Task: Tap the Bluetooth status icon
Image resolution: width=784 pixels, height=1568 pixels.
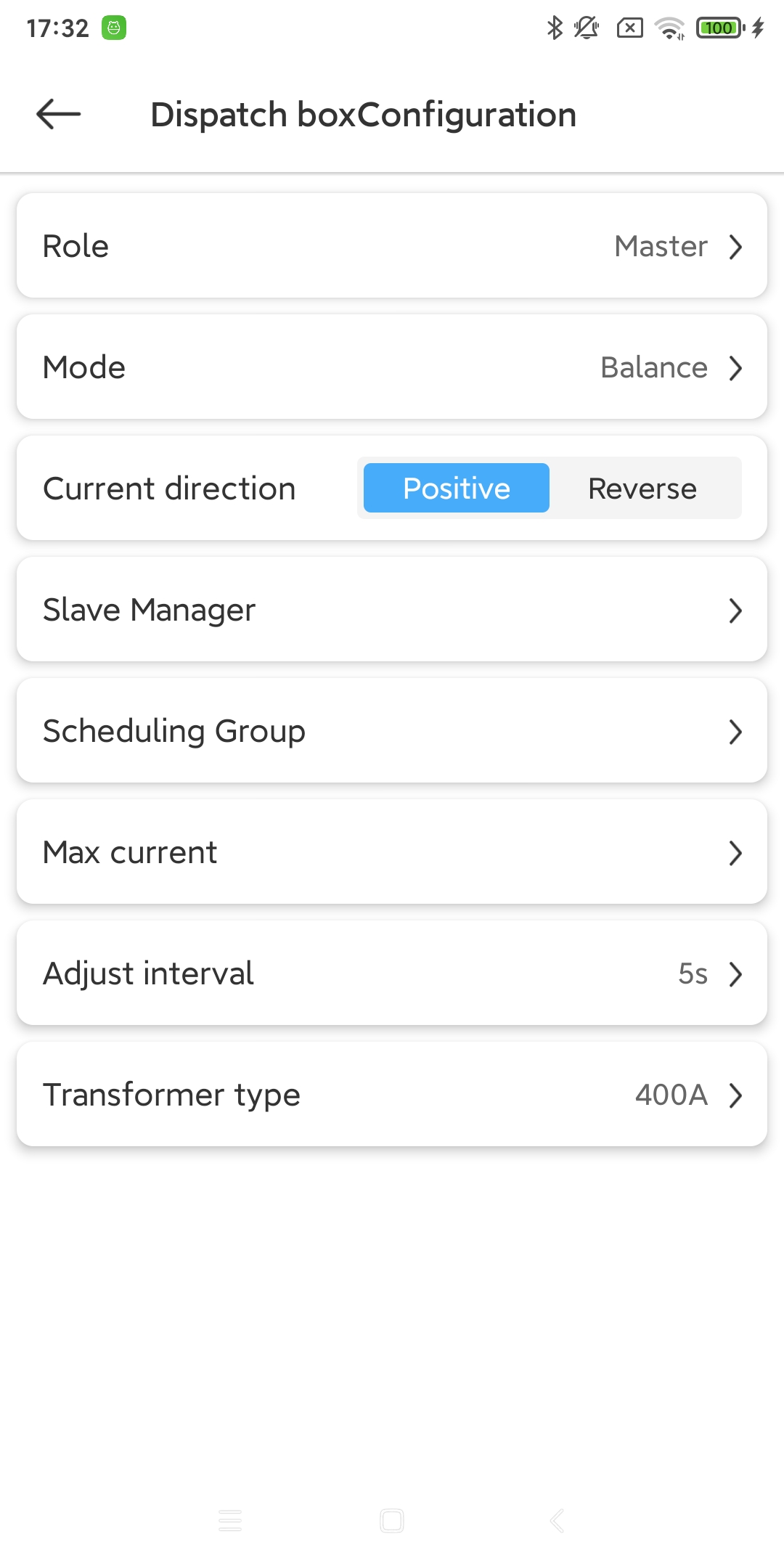Action: tap(555, 28)
